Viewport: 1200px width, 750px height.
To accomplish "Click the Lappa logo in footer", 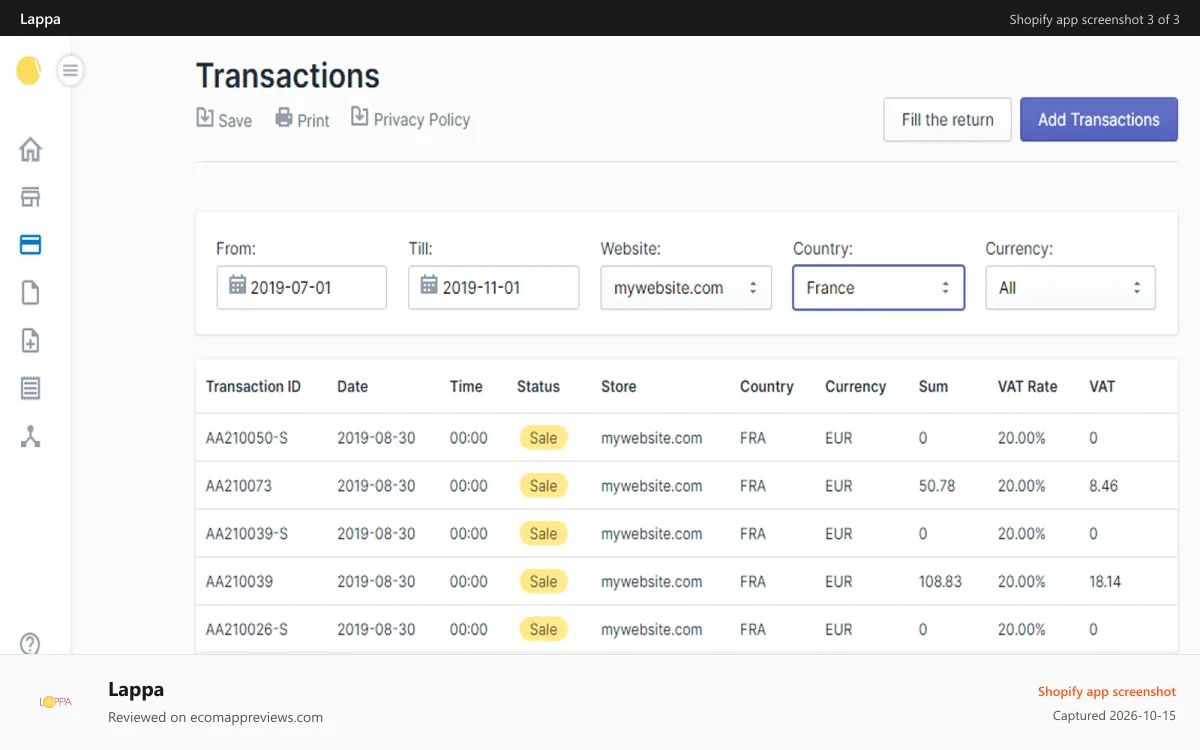I will [x=55, y=702].
